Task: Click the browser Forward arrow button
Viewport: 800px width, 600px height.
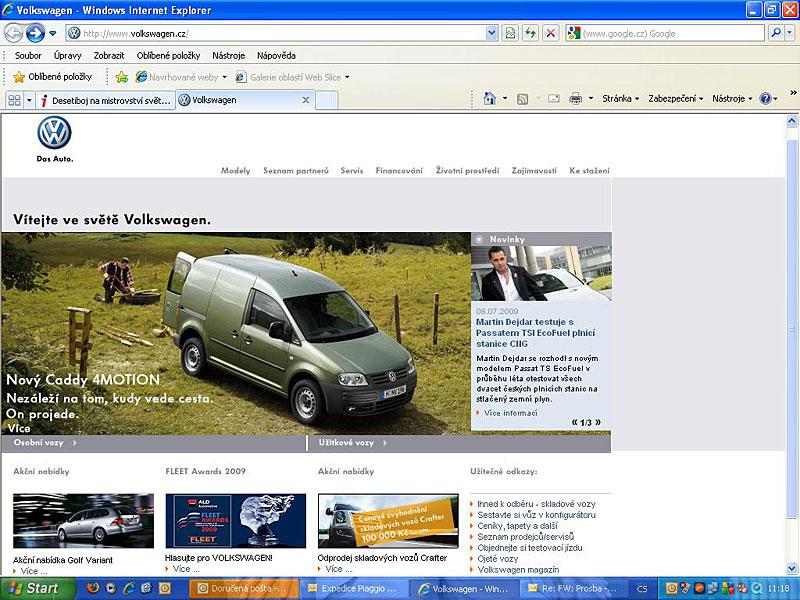Action: (x=35, y=34)
